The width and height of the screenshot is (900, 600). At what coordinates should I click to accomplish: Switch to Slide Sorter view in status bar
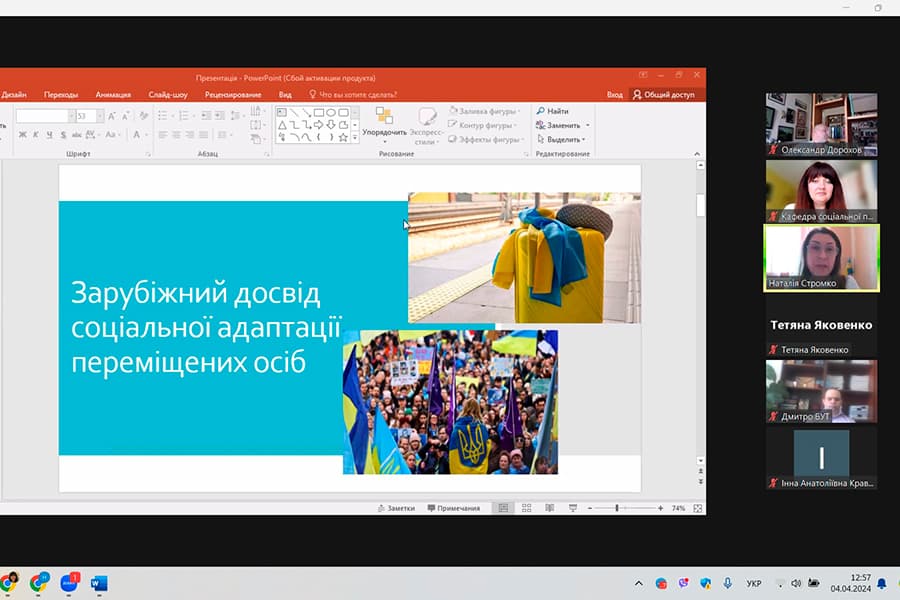[x=527, y=508]
